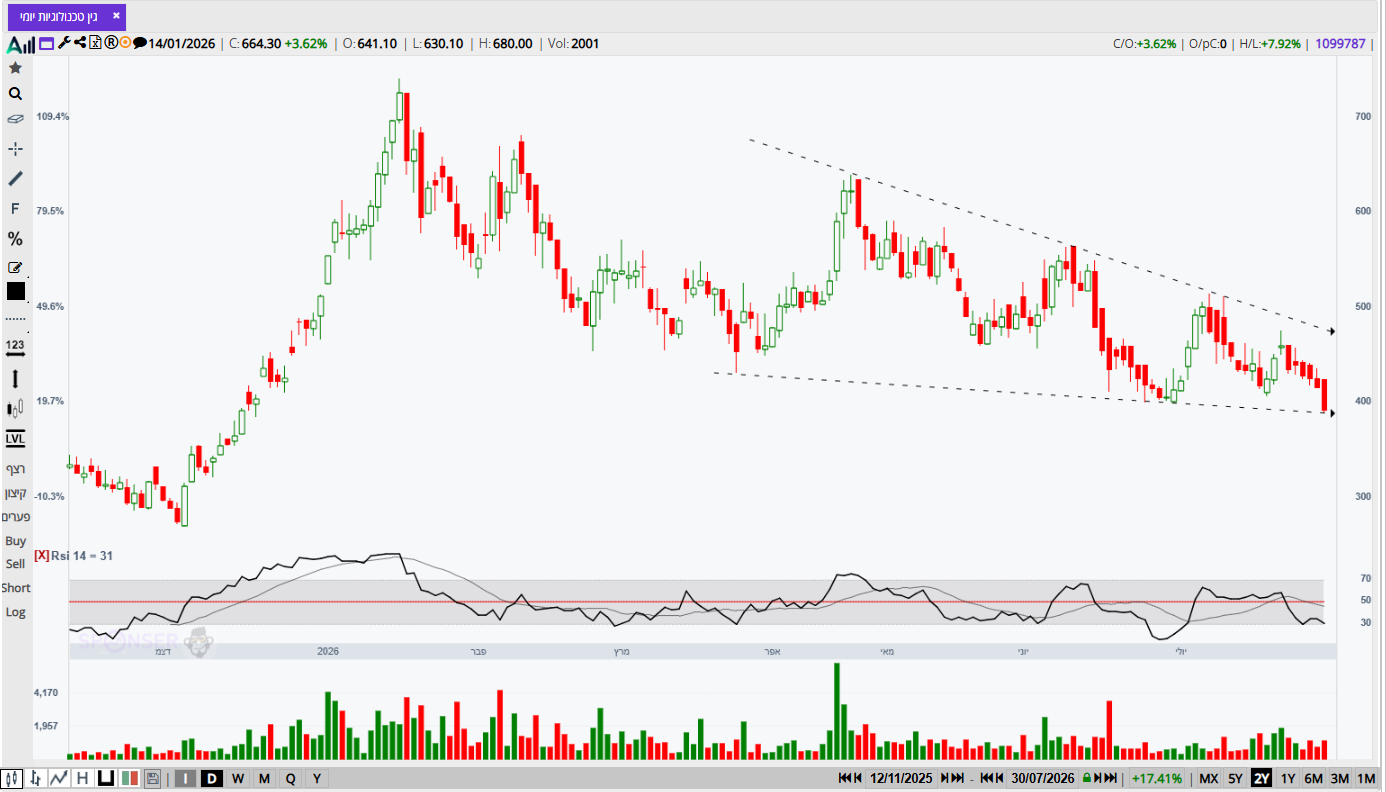Viewport: 1386px width, 792px height.
Task: Select the Y yearly interval
Action: pyautogui.click(x=316, y=778)
